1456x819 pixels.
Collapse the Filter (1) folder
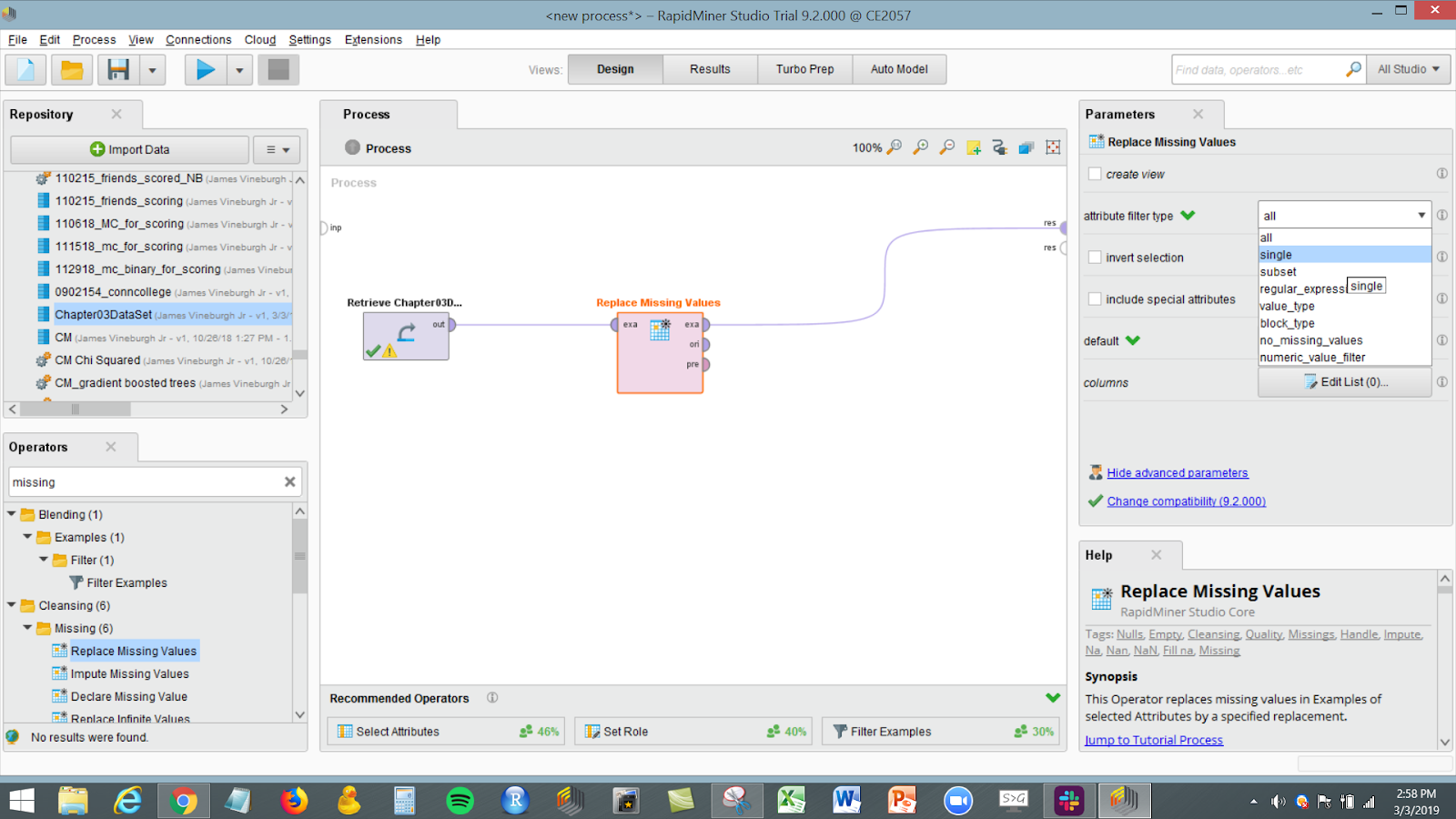(x=44, y=560)
